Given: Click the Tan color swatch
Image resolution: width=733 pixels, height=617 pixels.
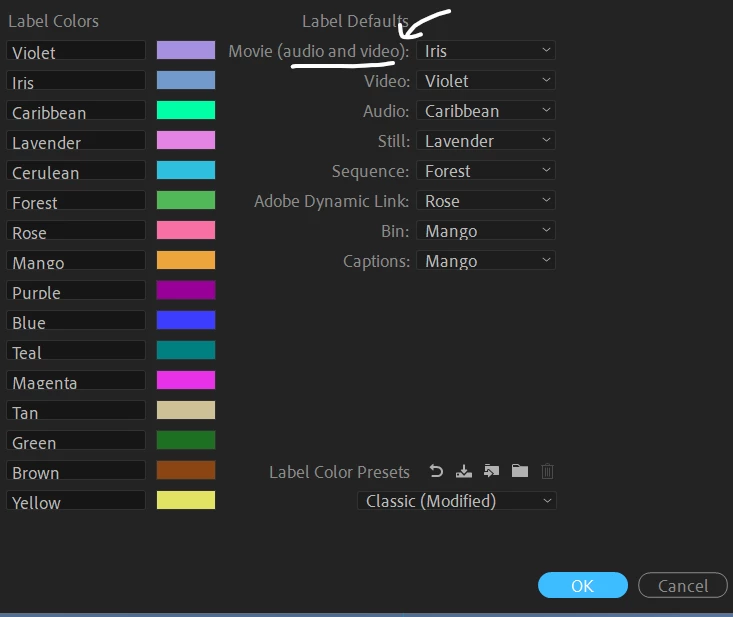Looking at the screenshot, I should click(186, 410).
